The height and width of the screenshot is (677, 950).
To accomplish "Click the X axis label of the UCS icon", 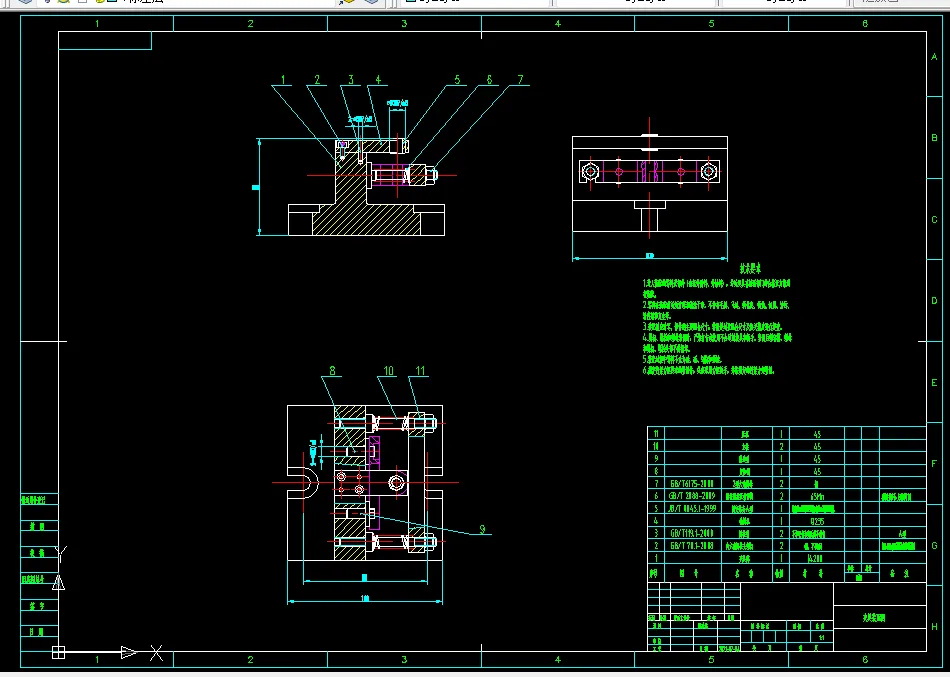I will tap(156, 653).
